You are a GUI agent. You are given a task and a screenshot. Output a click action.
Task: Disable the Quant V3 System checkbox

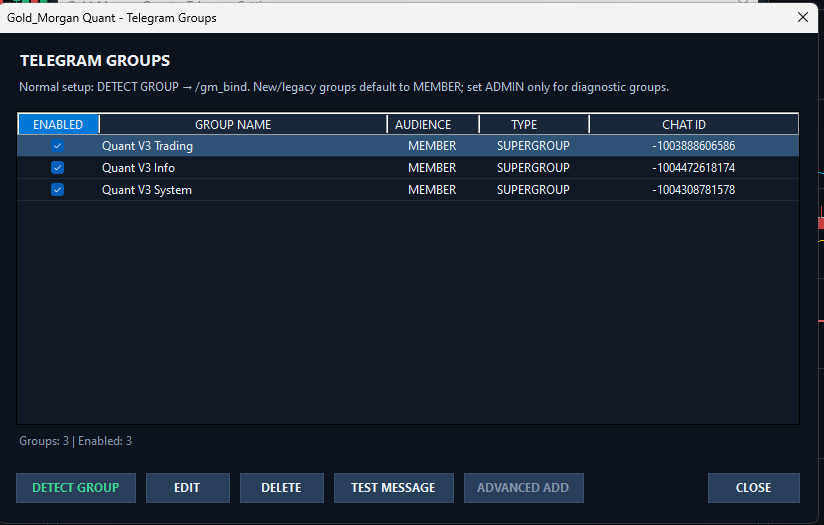coord(57,189)
